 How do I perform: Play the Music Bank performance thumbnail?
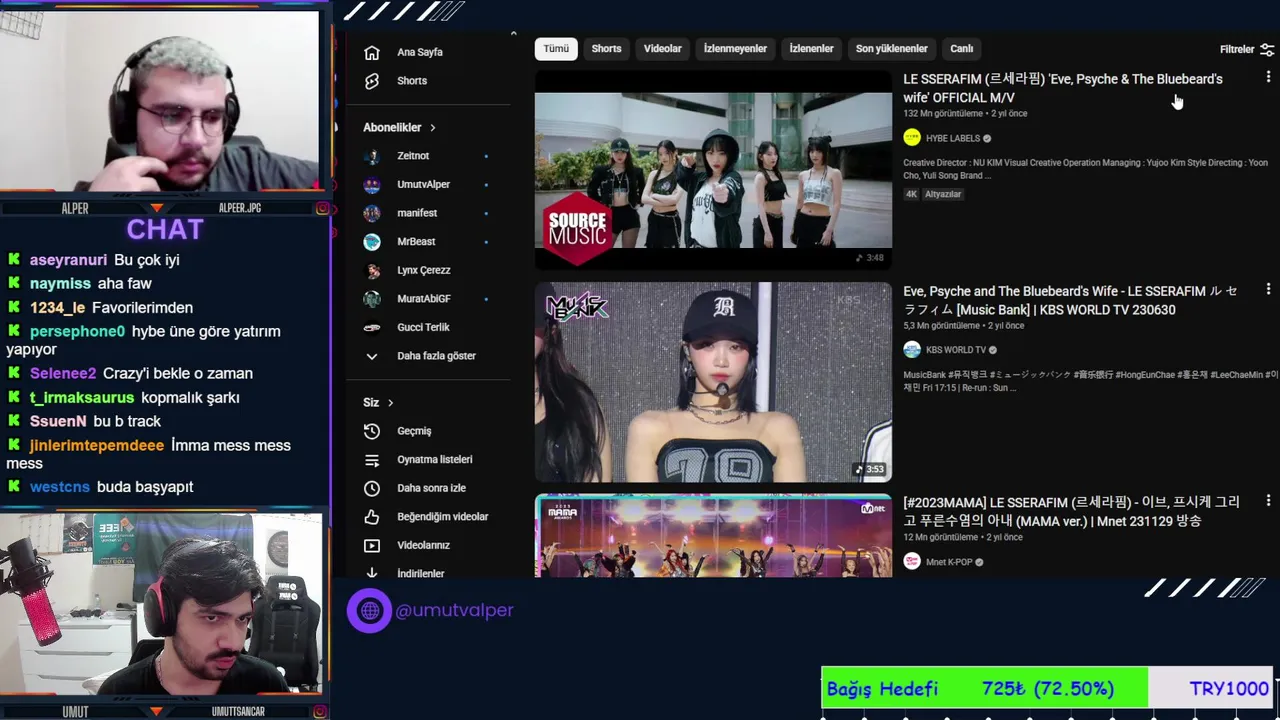click(x=713, y=382)
